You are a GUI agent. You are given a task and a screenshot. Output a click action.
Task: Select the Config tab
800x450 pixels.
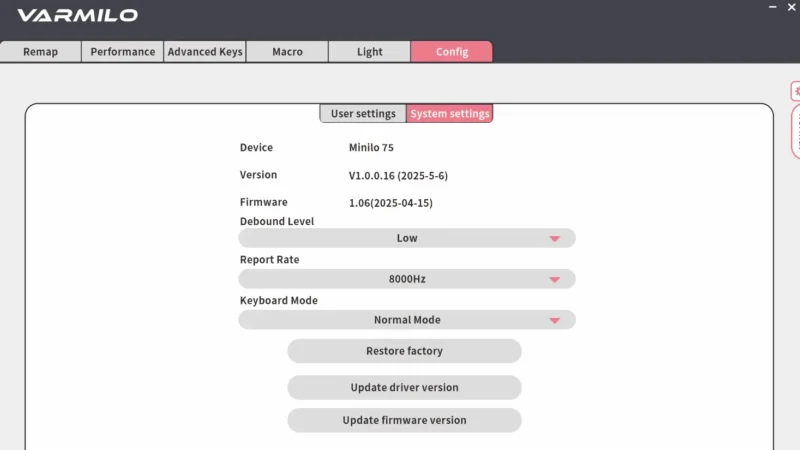[452, 52]
